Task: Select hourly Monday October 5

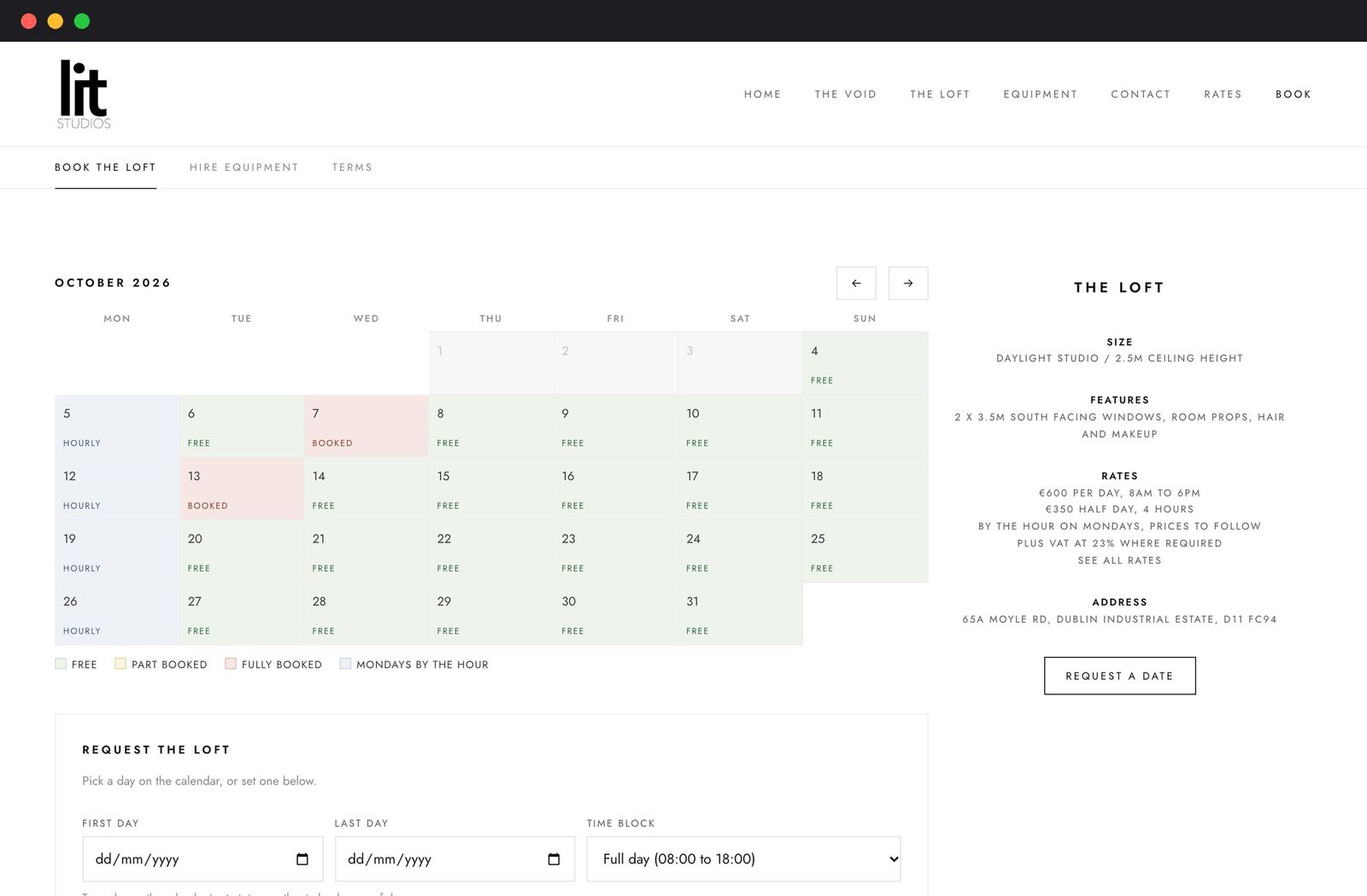Action: tap(117, 425)
